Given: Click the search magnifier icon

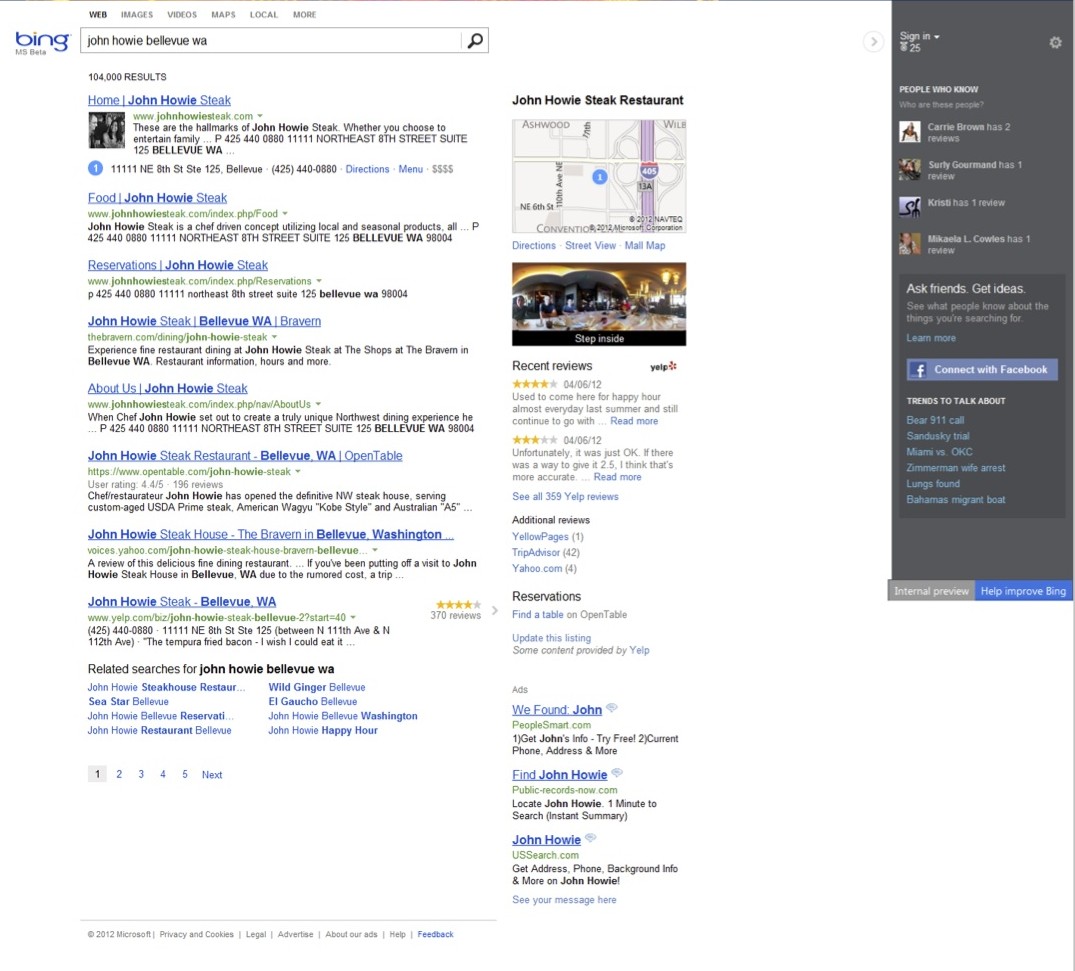Looking at the screenshot, I should [475, 41].
